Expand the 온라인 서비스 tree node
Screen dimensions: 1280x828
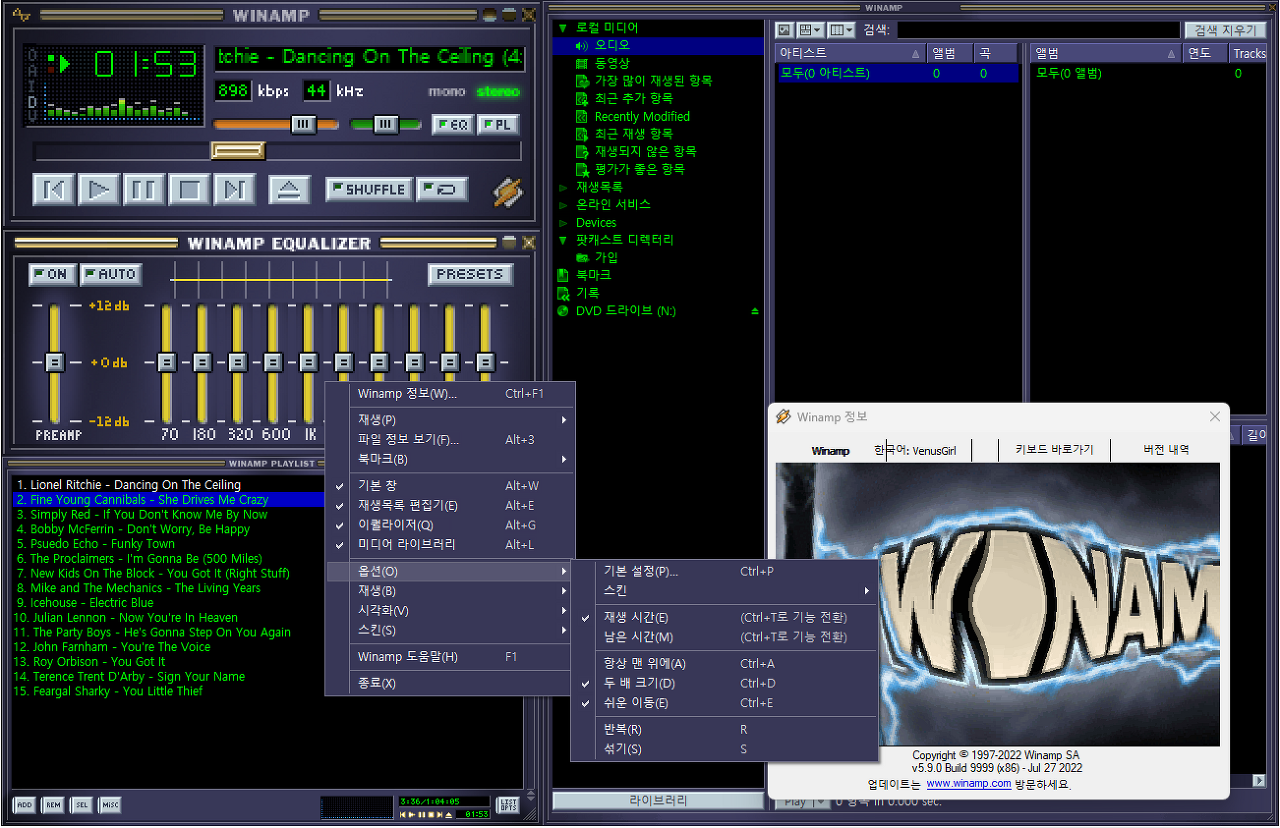563,205
